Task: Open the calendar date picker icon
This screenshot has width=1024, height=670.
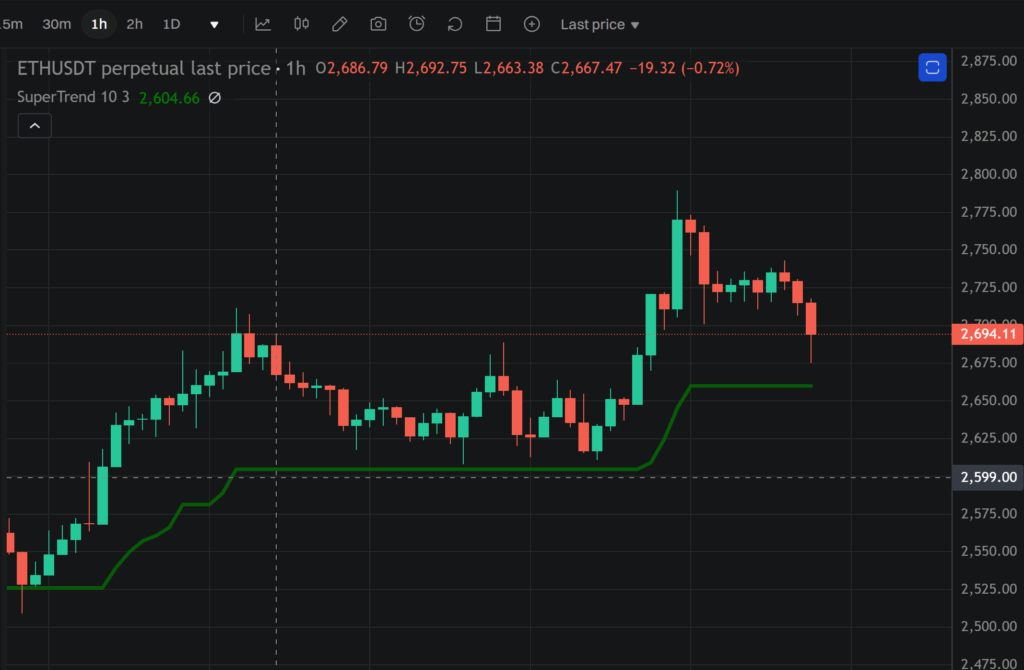Action: (x=493, y=24)
